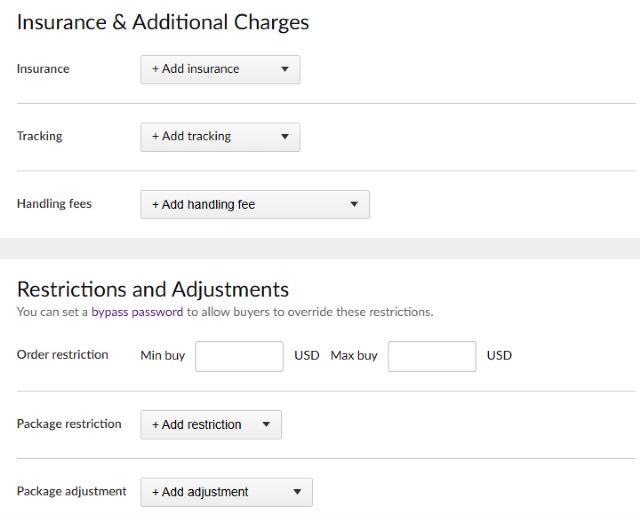
Task: Open the Add insurance dropdown
Action: pos(219,69)
